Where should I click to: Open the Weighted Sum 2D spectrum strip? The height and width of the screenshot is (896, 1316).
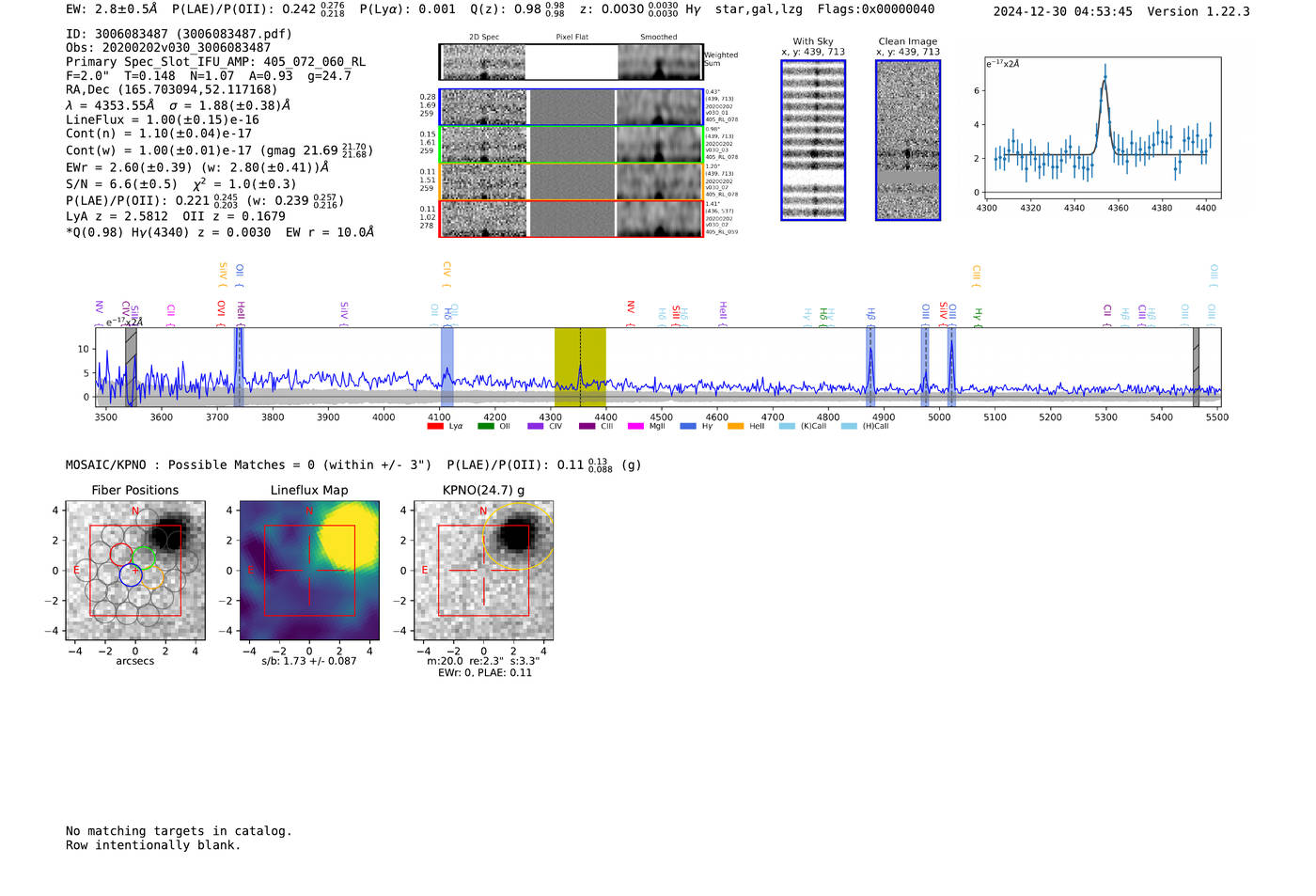(571, 62)
